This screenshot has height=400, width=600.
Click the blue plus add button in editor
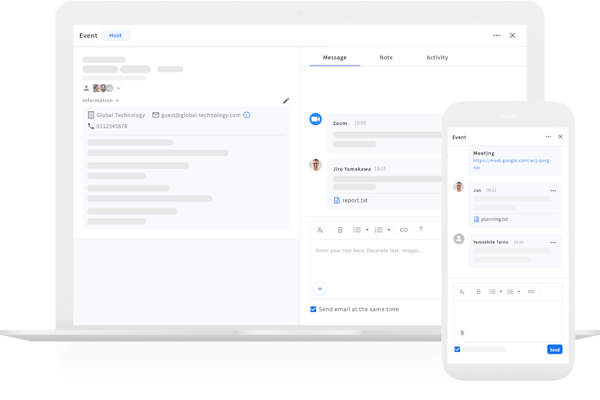coord(320,288)
